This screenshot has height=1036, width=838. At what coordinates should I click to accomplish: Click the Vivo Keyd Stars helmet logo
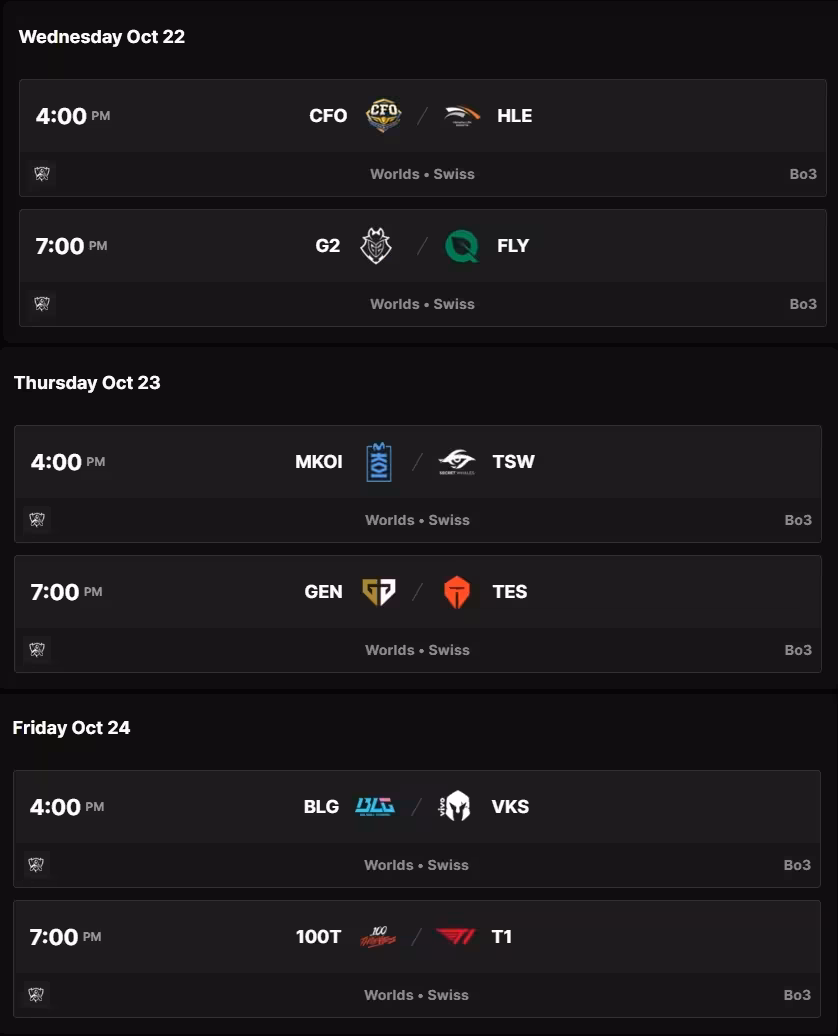(x=457, y=807)
